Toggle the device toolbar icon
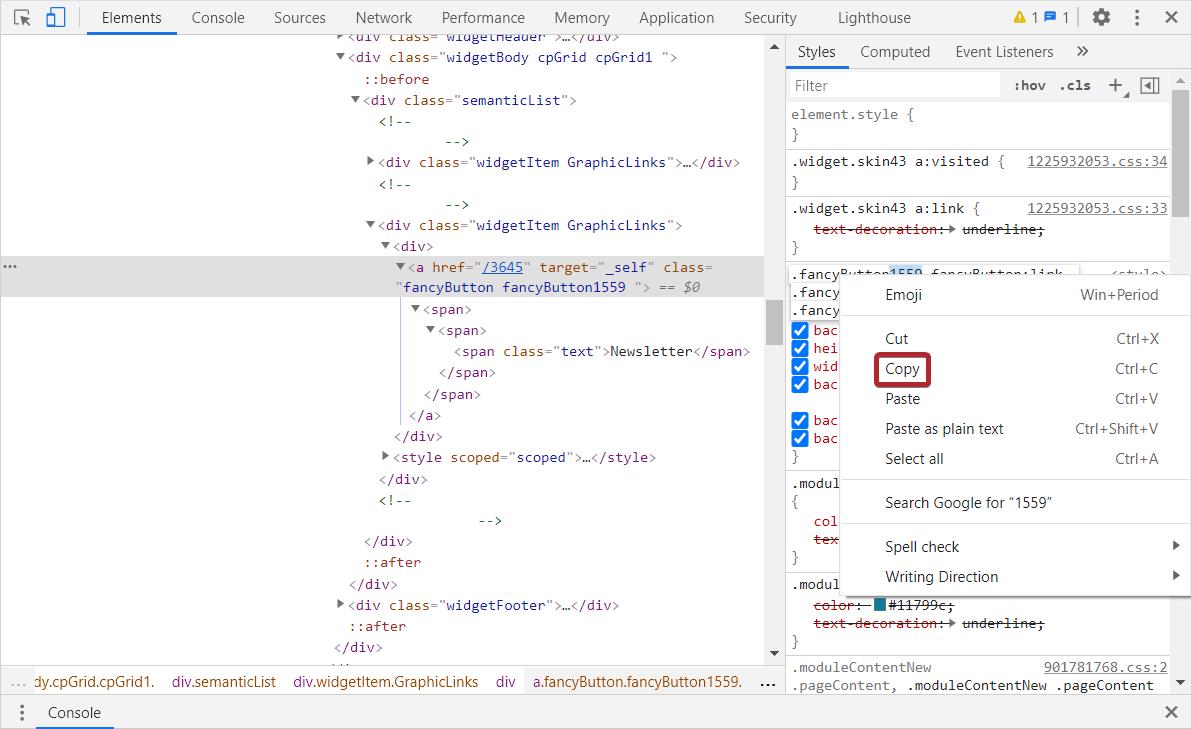Screen dimensions: 1191x729 (55, 17)
